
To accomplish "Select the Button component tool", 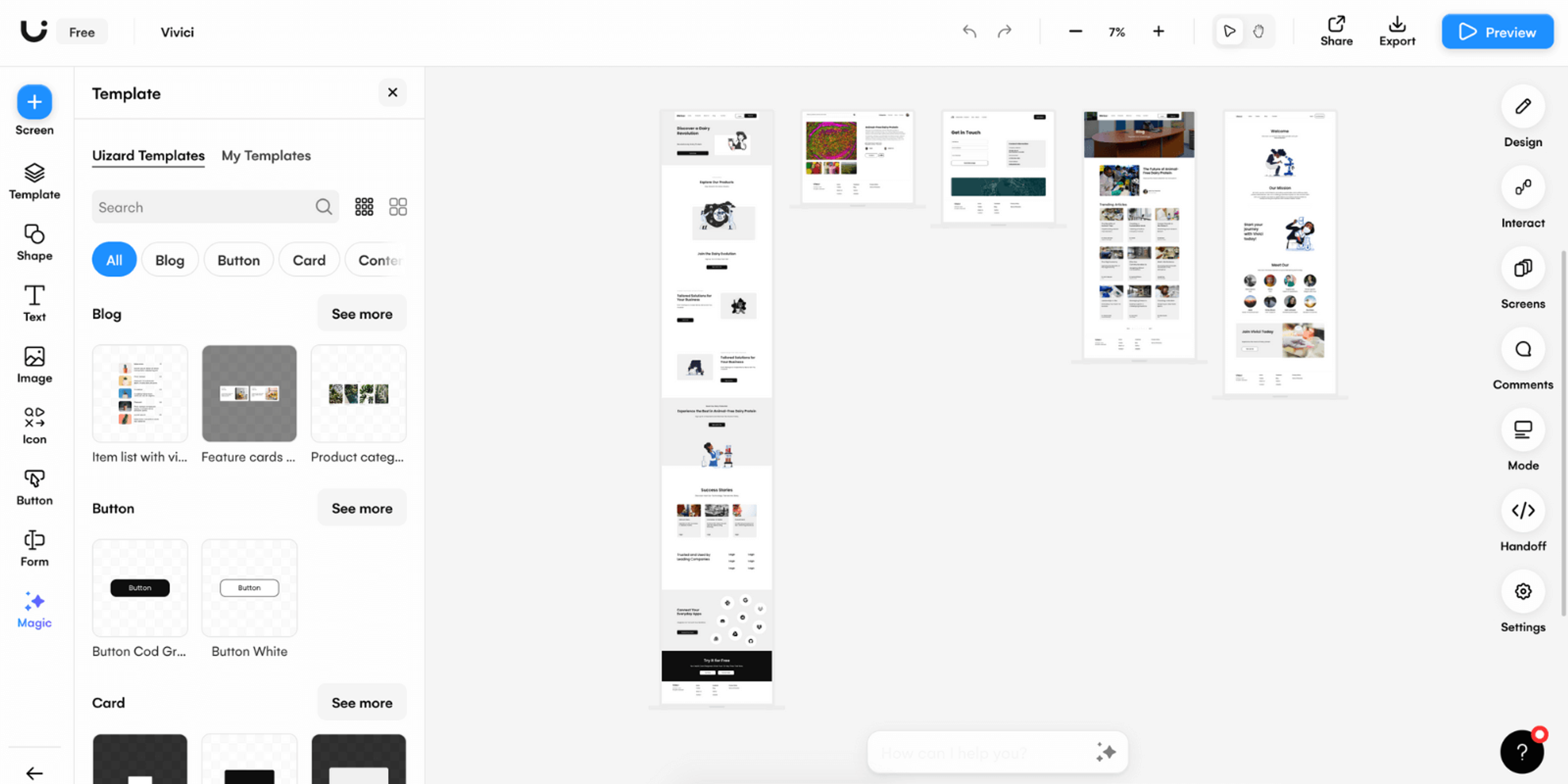I will [34, 487].
